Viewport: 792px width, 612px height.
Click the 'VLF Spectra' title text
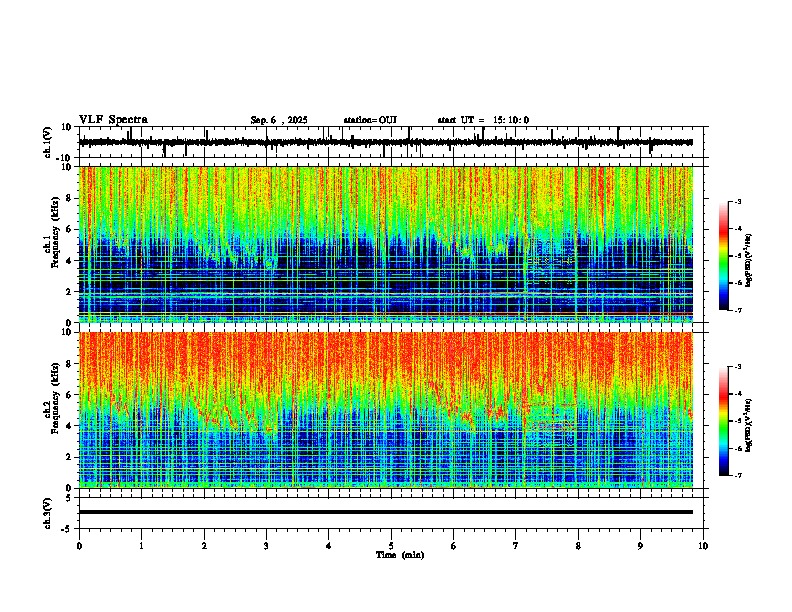tap(113, 120)
